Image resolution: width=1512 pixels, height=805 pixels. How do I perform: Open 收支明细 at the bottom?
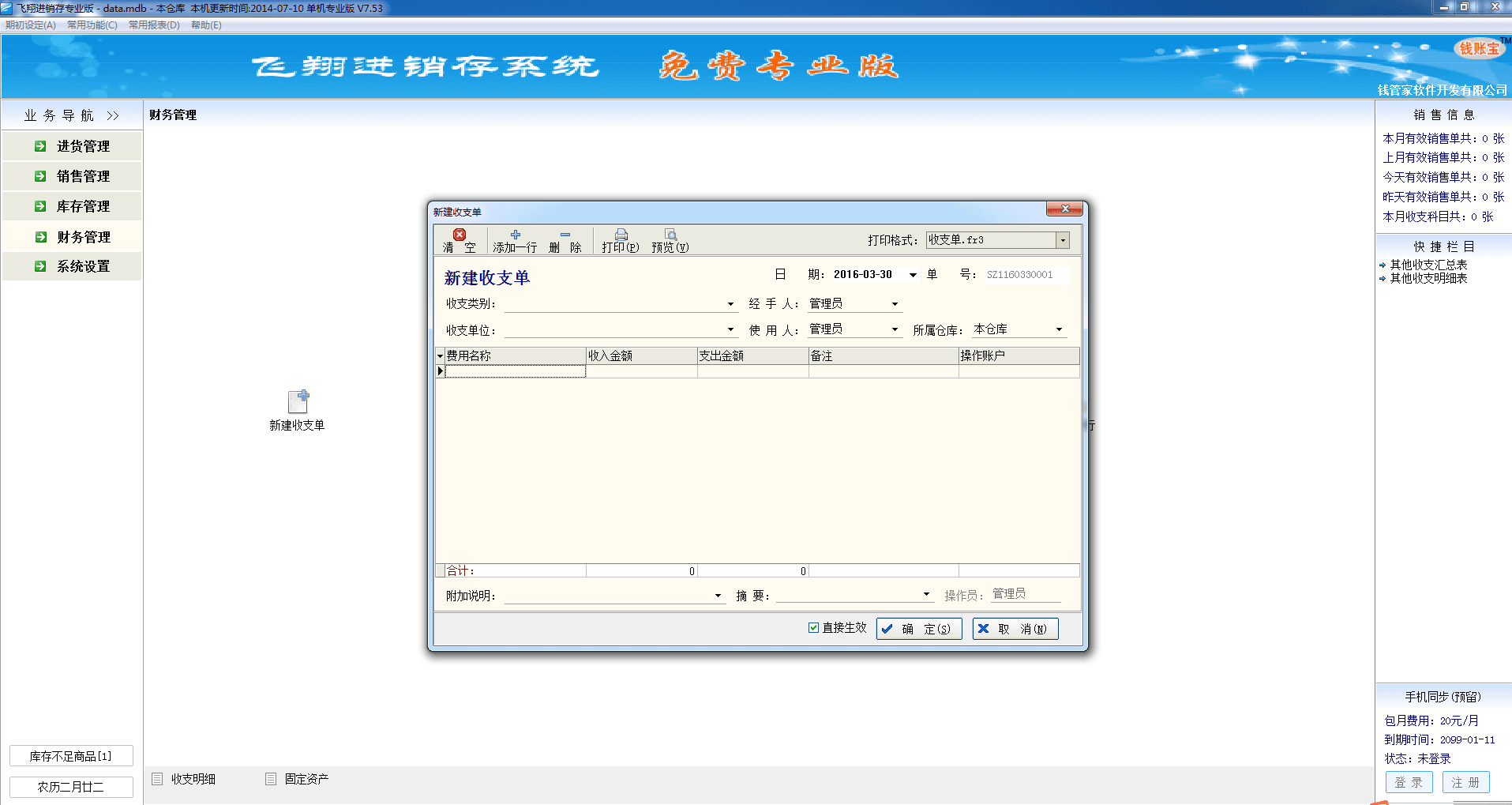[193, 779]
